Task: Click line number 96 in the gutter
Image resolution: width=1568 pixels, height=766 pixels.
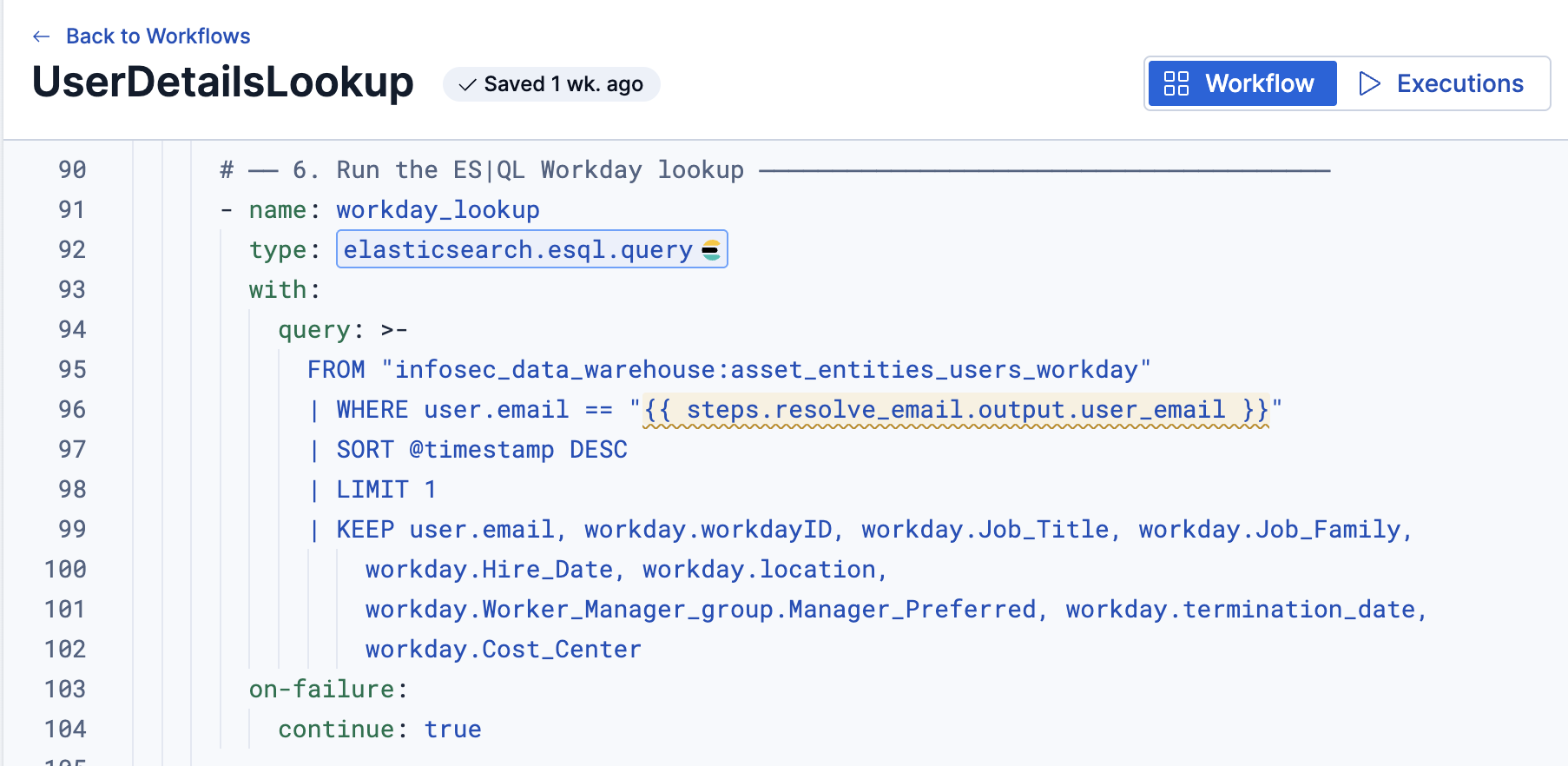Action: 72,409
